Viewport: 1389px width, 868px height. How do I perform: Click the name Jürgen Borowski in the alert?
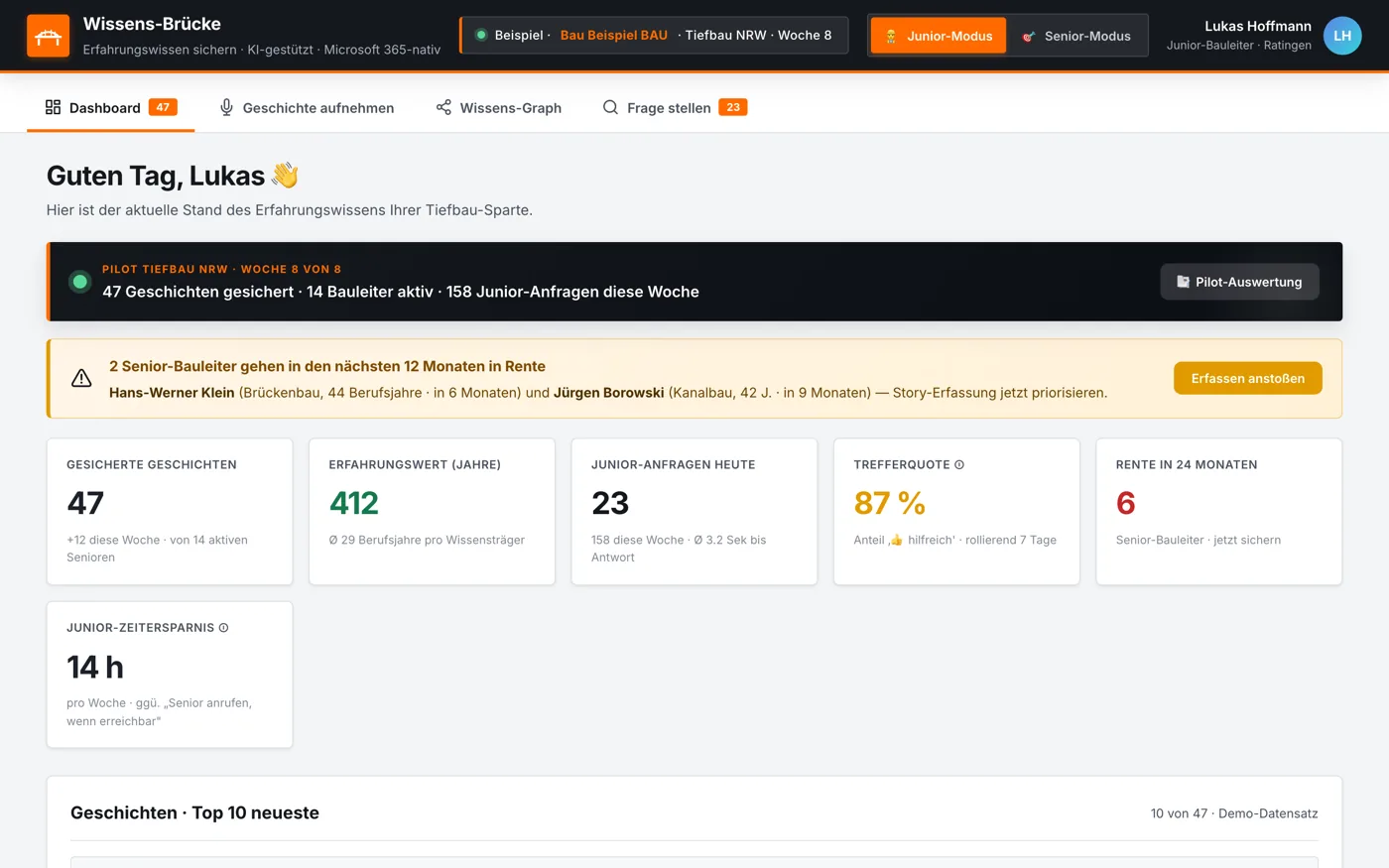pos(609,393)
